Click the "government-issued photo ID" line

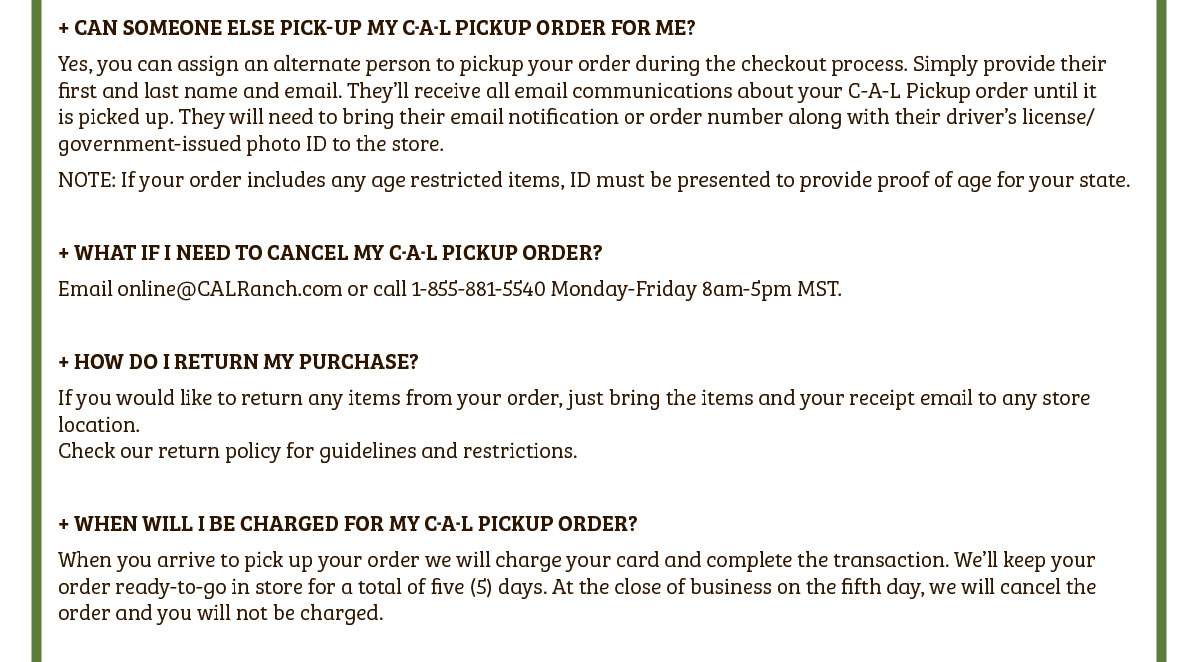tap(250, 143)
